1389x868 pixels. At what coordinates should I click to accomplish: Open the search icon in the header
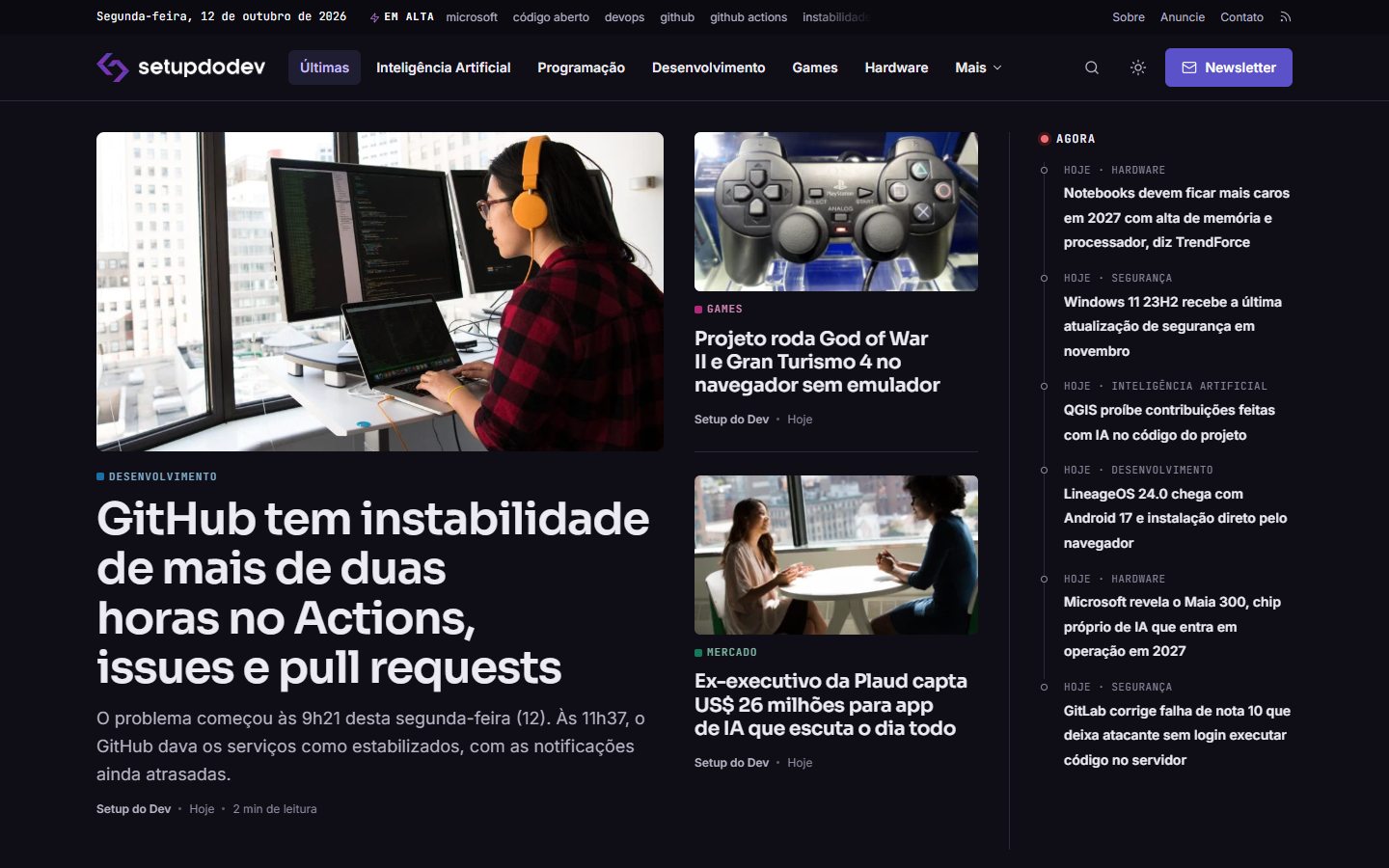(x=1092, y=68)
